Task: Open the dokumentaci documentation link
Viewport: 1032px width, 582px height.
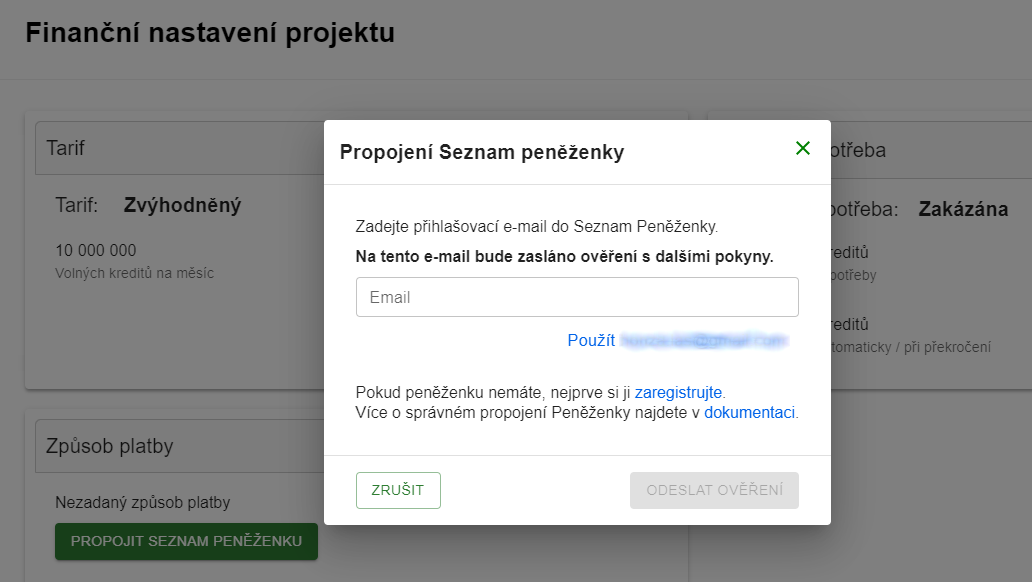Action: click(x=750, y=412)
